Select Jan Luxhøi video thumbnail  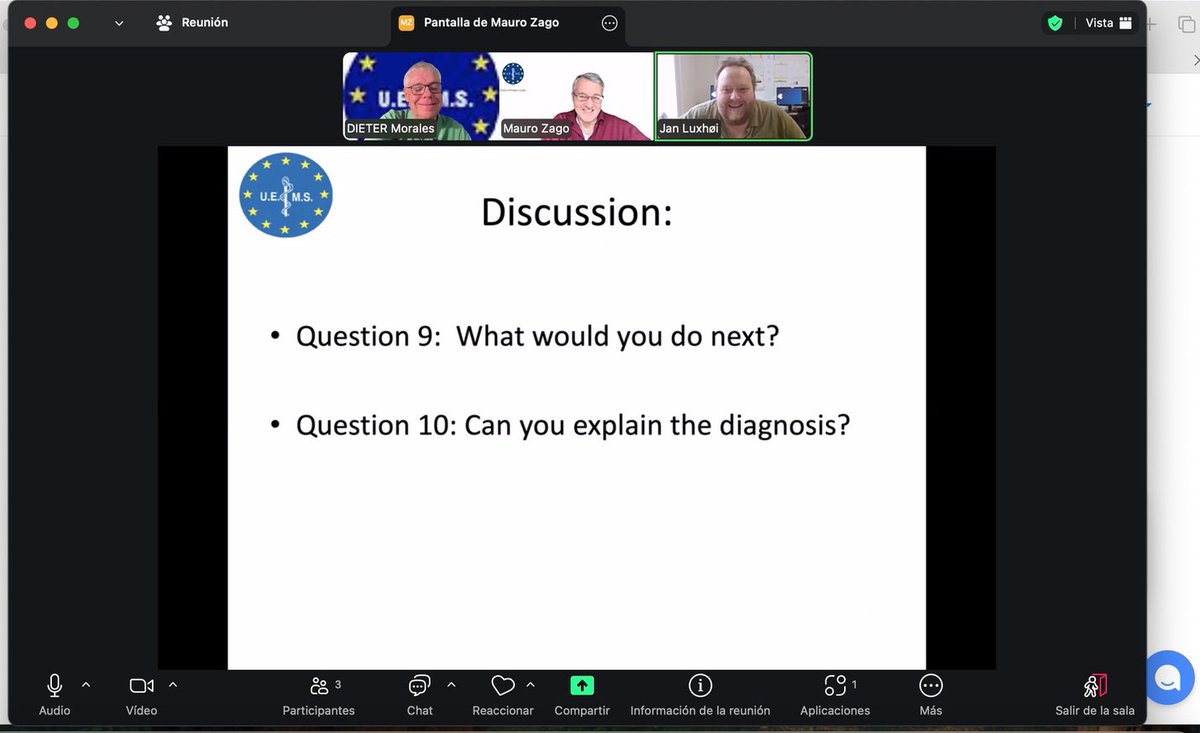point(733,96)
